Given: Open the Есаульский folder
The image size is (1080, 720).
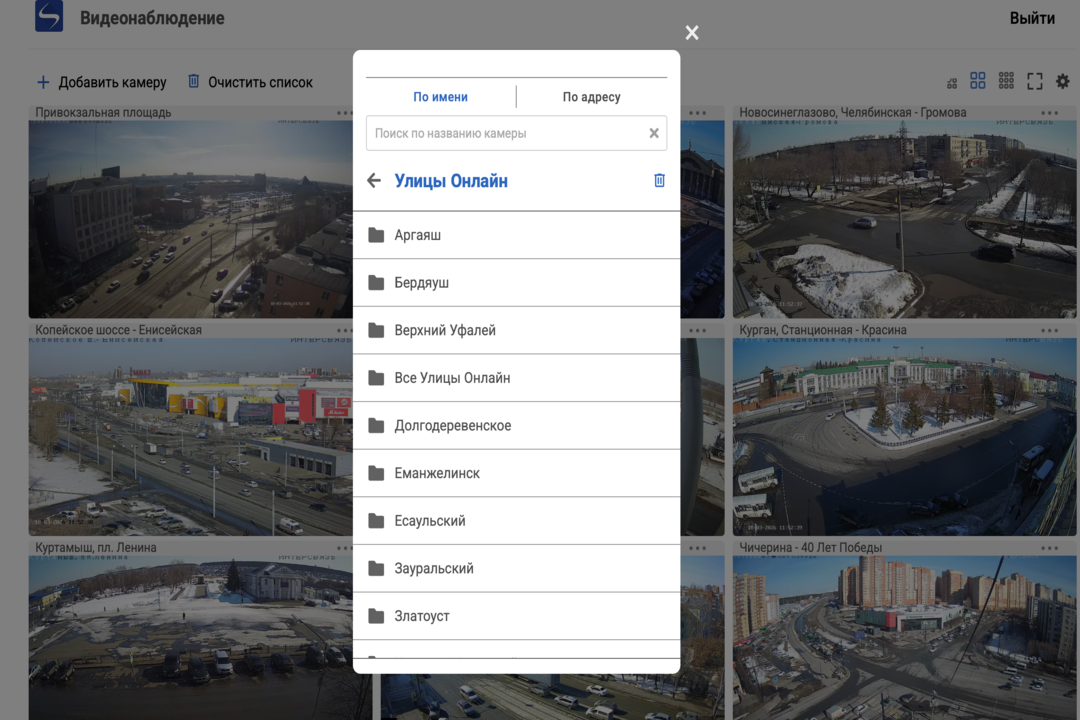Looking at the screenshot, I should point(517,521).
